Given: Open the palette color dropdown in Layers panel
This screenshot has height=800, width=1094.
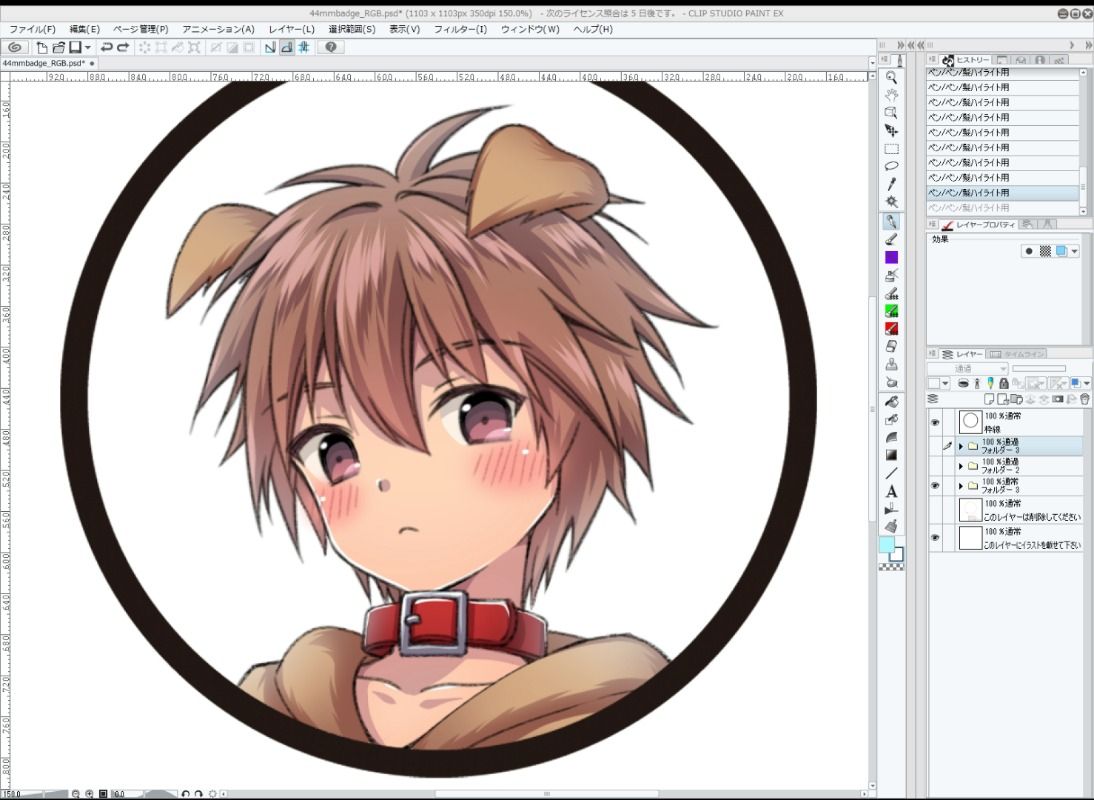Looking at the screenshot, I should 945,383.
